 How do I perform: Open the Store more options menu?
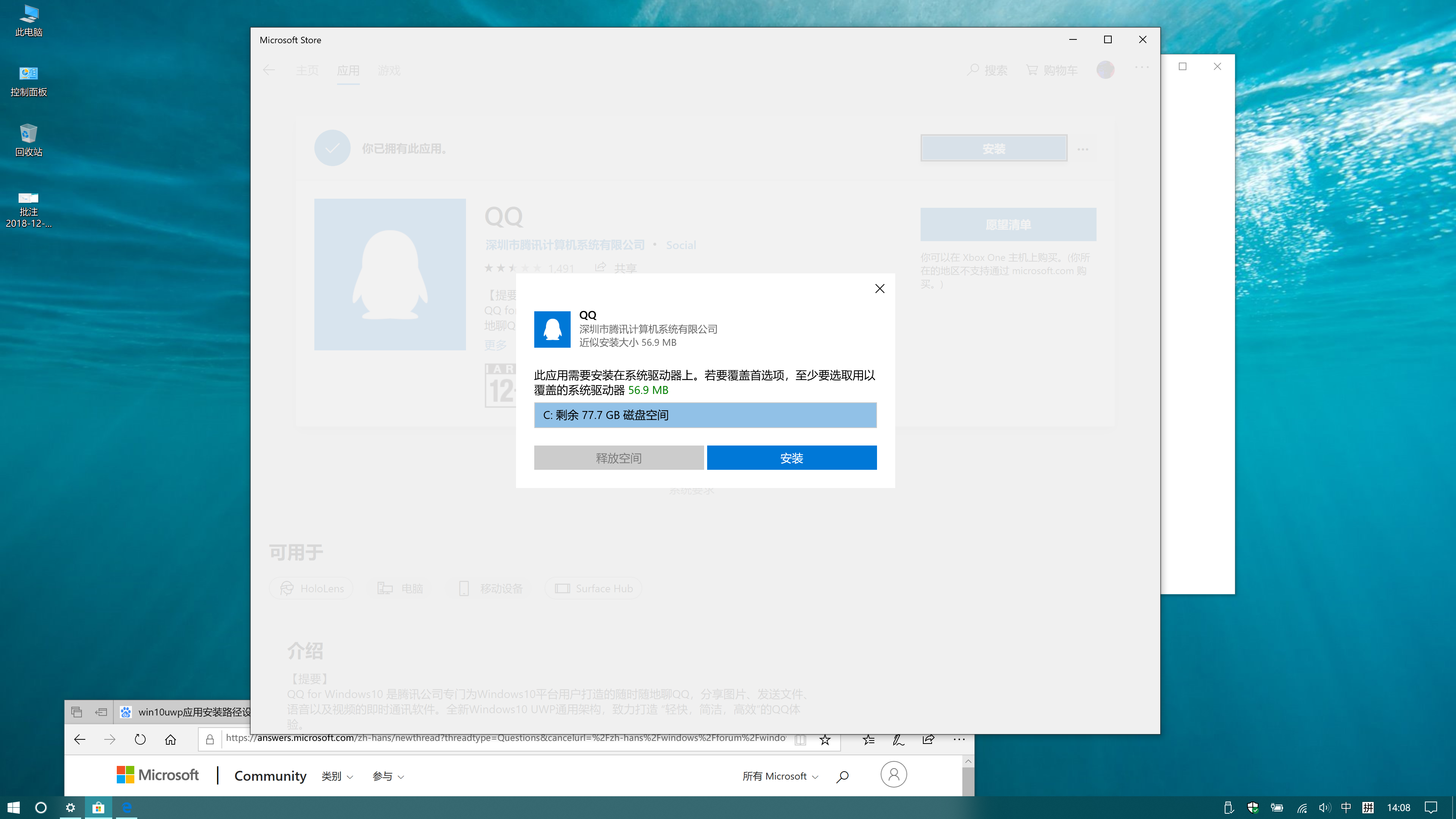(1142, 67)
